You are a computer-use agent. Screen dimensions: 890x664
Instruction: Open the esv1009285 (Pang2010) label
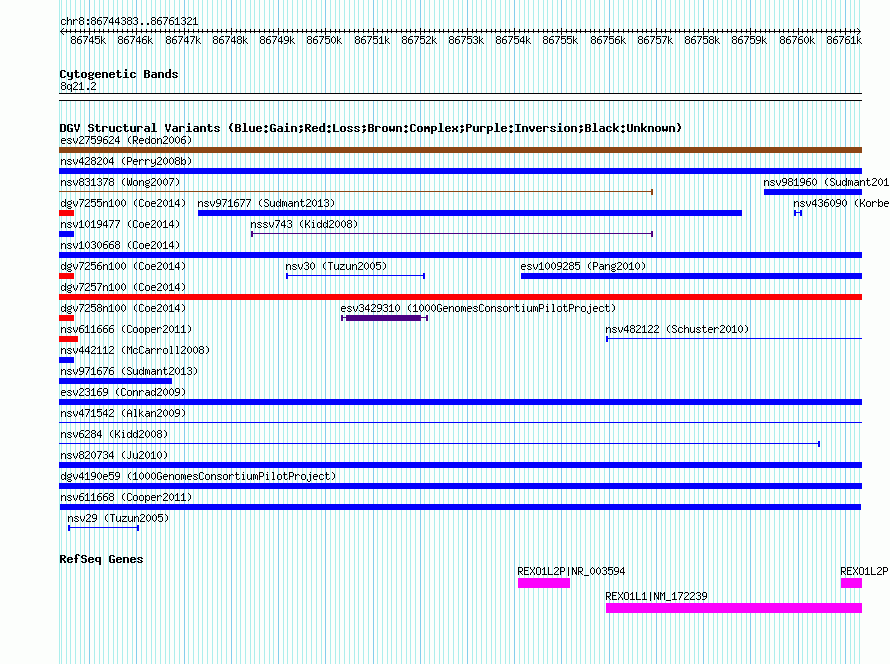tap(583, 266)
